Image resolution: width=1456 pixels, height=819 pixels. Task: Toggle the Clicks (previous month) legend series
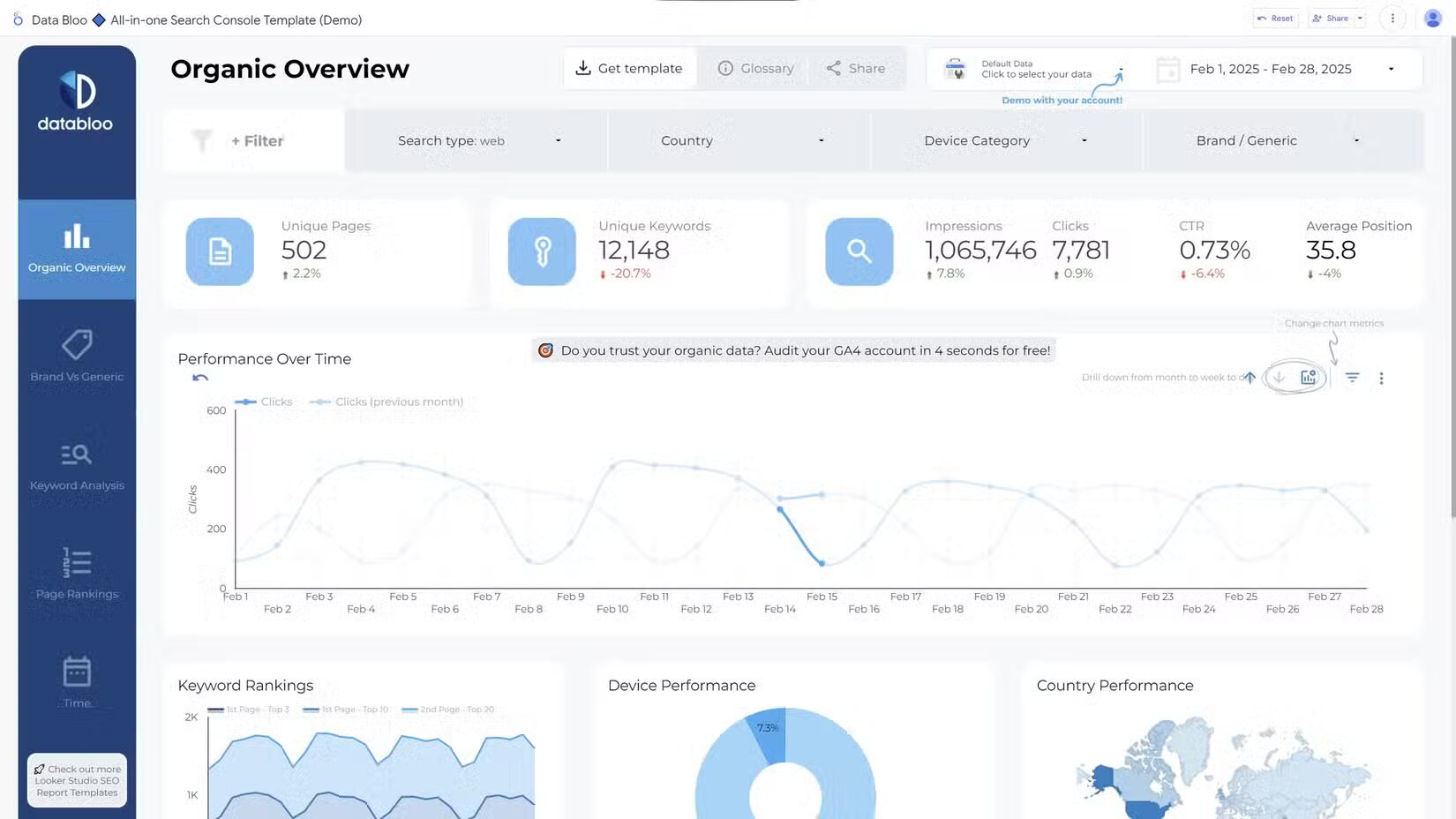pyautogui.click(x=387, y=402)
